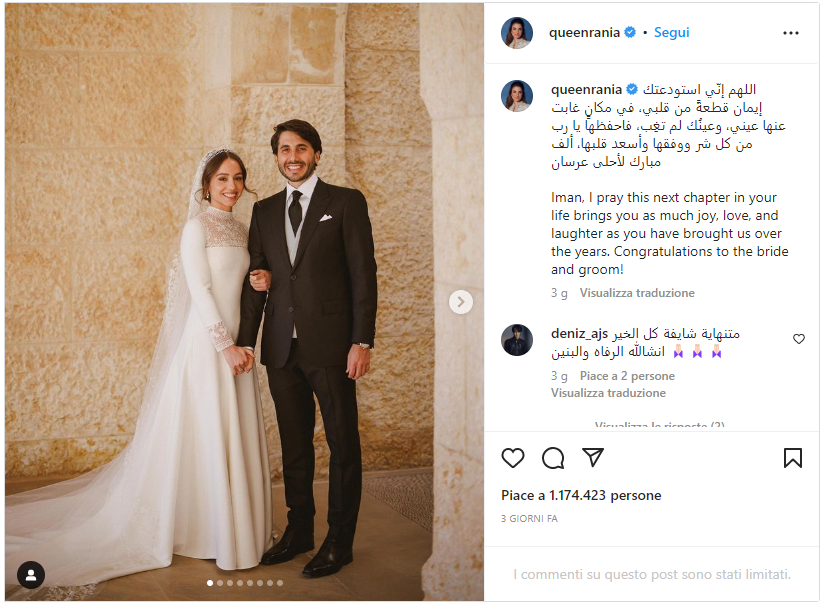Open queenrania username link in header
827x609 pixels.
click(584, 33)
